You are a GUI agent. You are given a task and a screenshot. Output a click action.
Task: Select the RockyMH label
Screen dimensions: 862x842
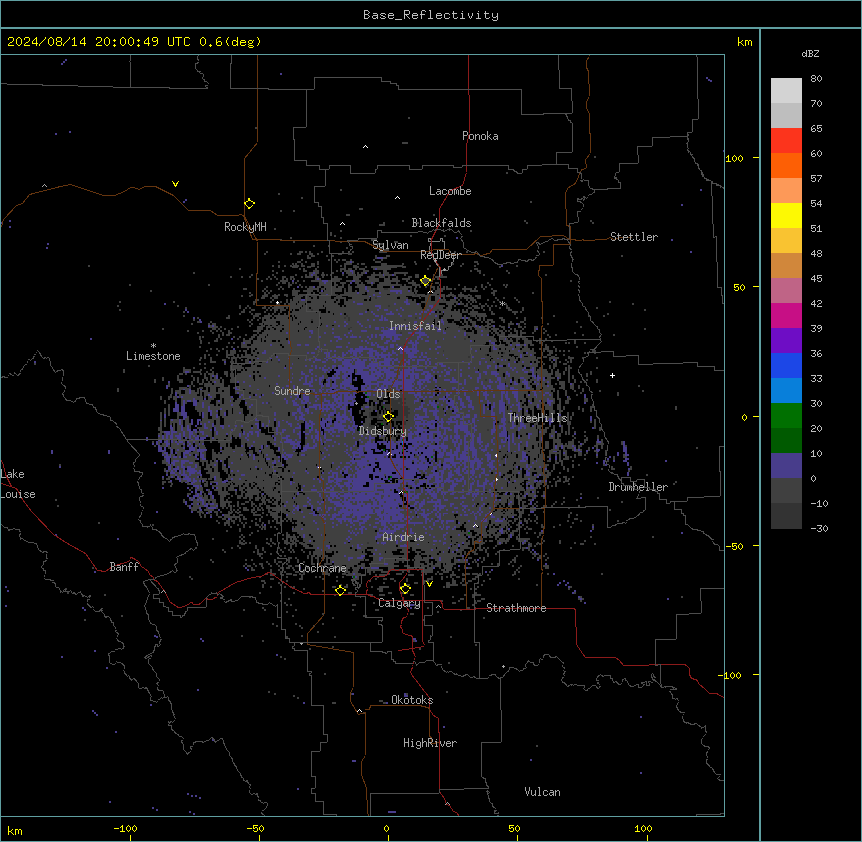tap(245, 227)
